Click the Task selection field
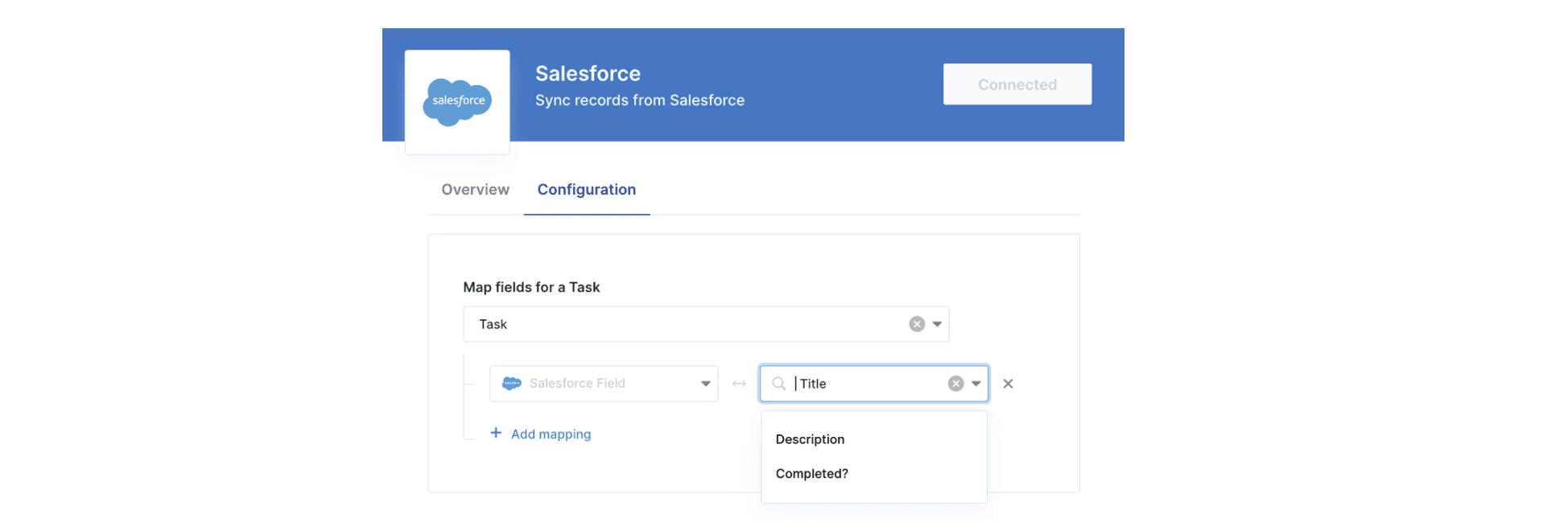The width and height of the screenshot is (1568, 531). 706,324
